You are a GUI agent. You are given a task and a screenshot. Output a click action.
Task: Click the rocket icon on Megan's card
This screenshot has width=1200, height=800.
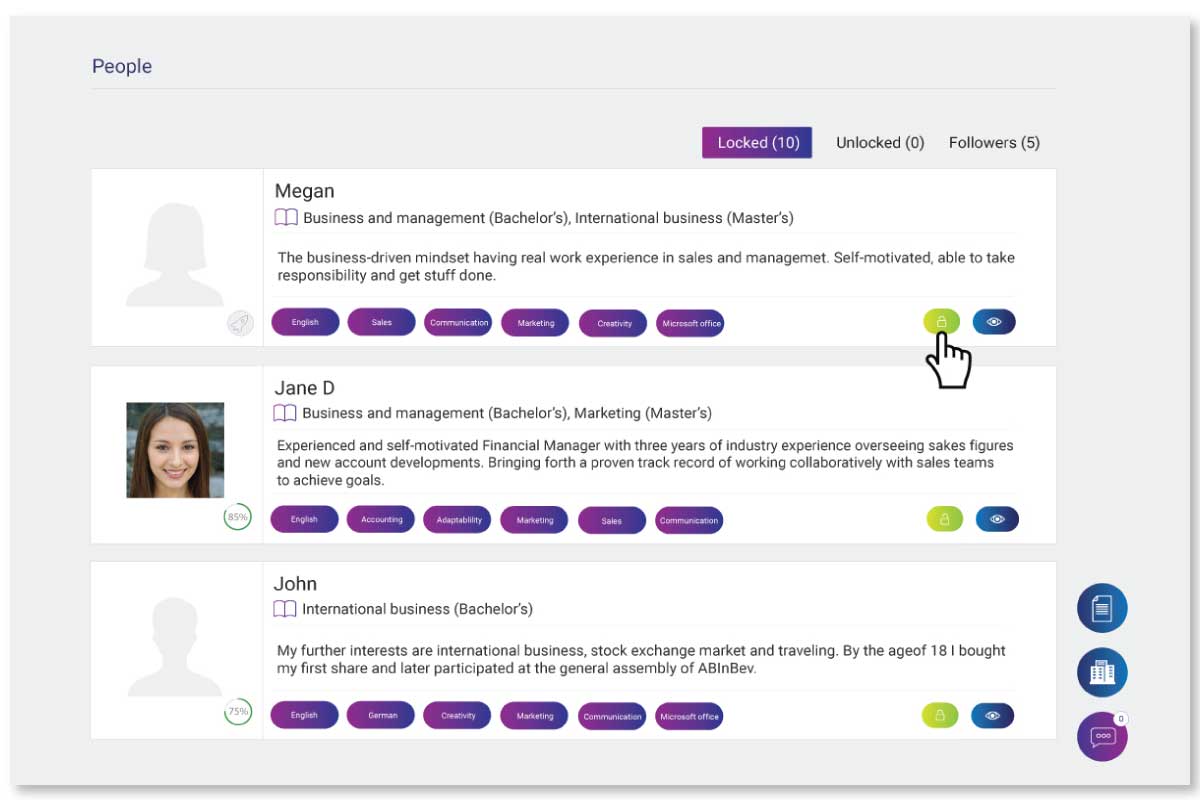[240, 323]
